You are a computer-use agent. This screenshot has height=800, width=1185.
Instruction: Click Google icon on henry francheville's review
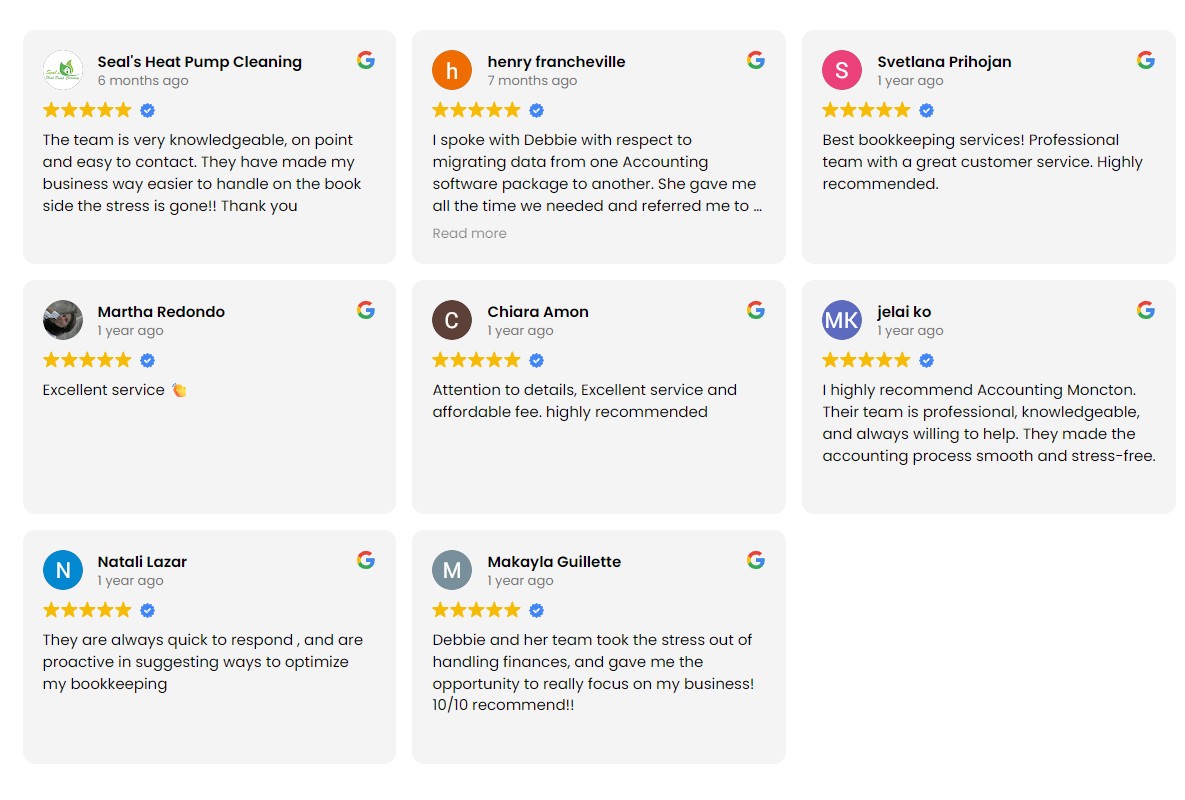click(756, 60)
